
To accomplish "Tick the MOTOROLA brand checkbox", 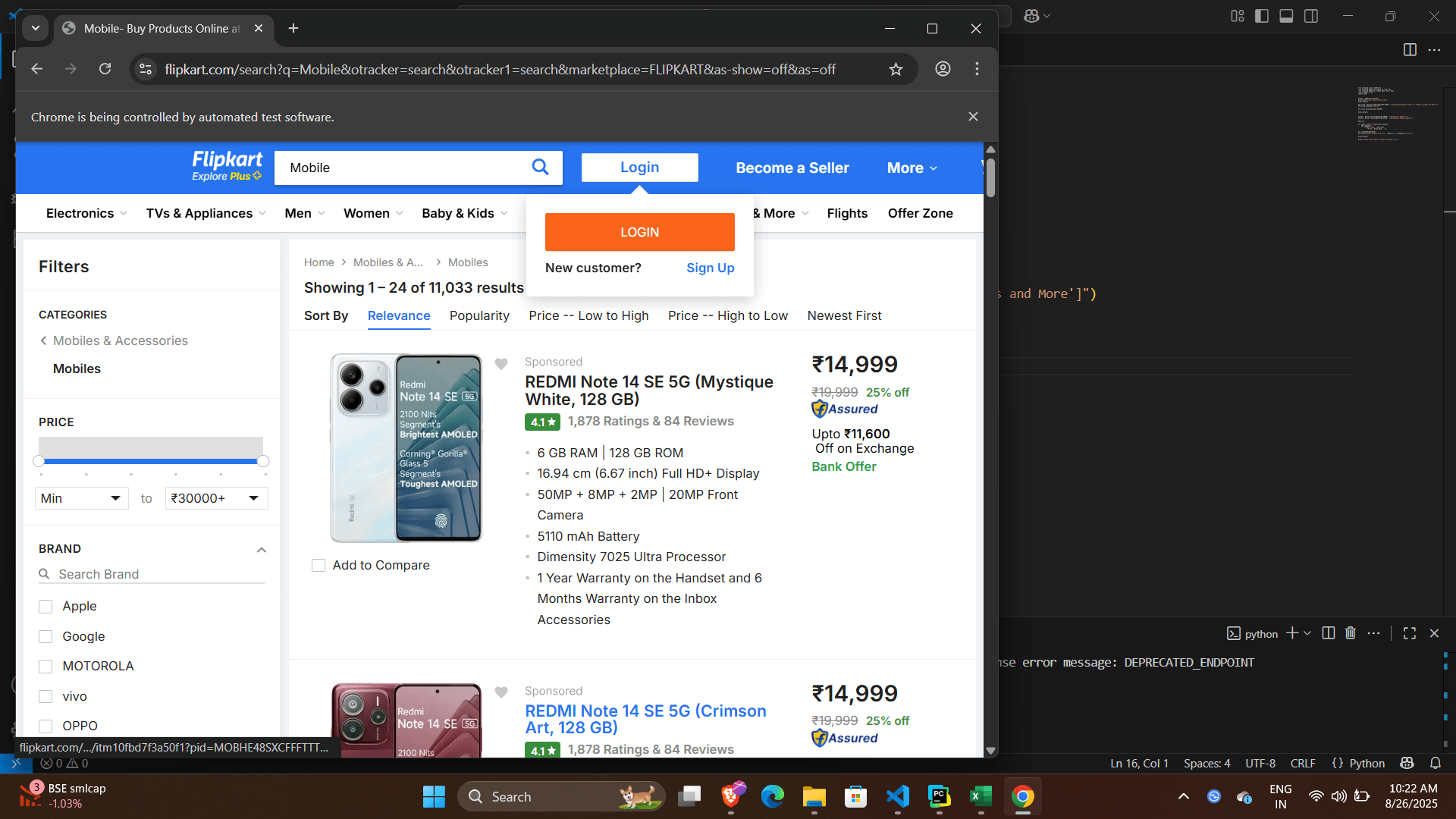I will [45, 667].
